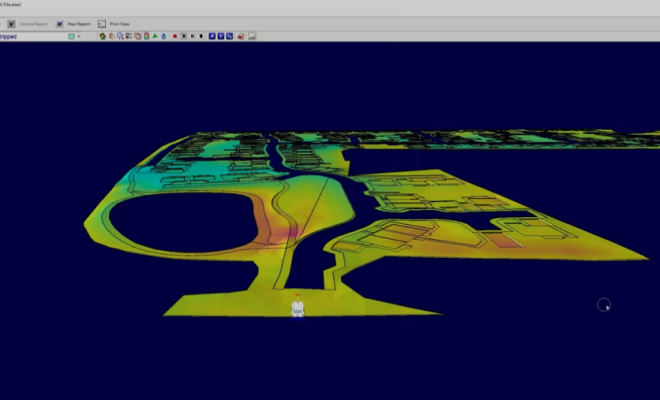Click the traffic light color icon
Viewport: 660px width, 400px height.
pos(146,36)
